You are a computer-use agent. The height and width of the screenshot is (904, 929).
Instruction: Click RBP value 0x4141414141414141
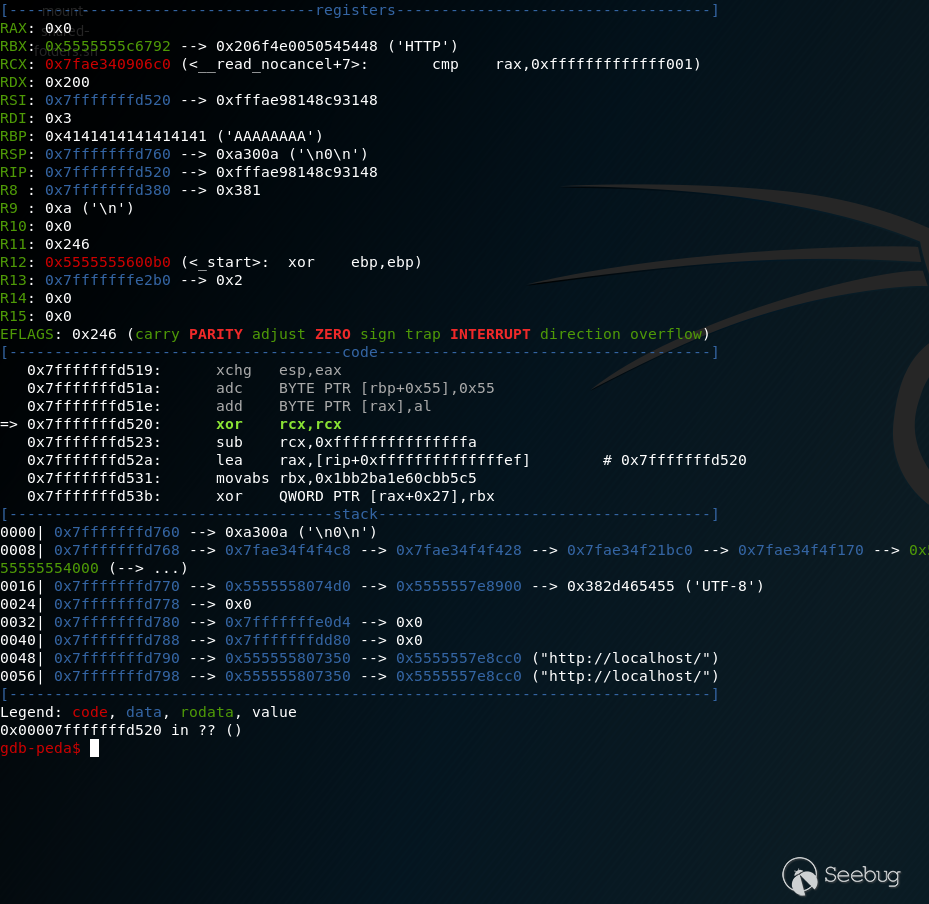(126, 136)
